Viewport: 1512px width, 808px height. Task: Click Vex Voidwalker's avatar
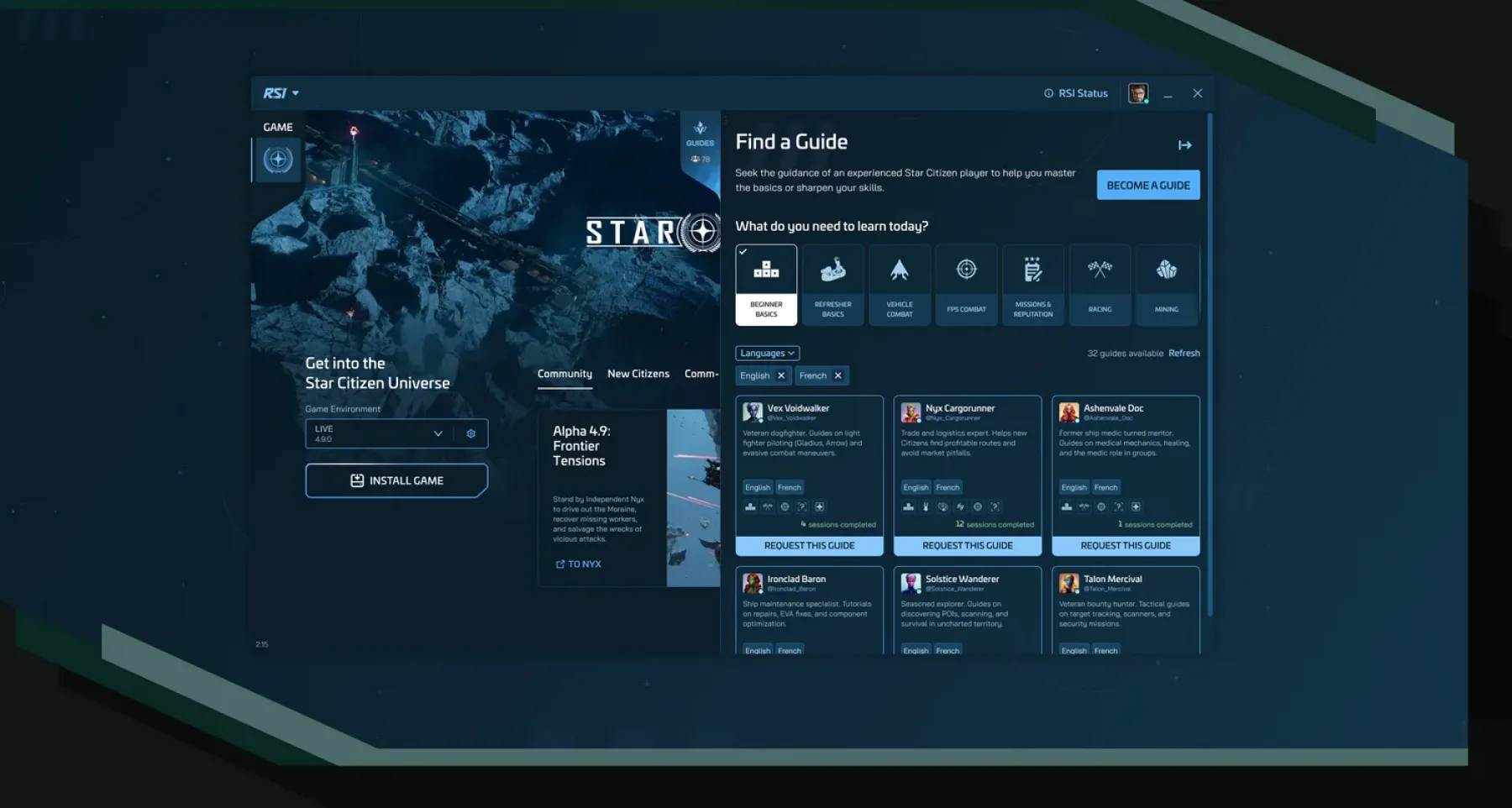pyautogui.click(x=753, y=412)
